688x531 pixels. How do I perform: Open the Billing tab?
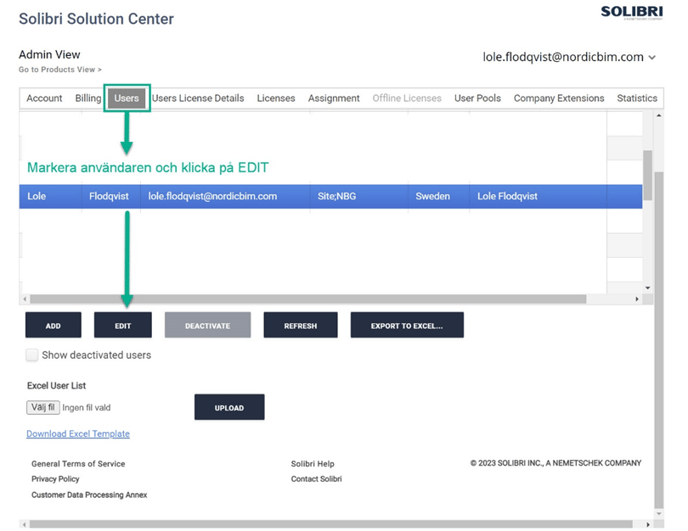[88, 98]
